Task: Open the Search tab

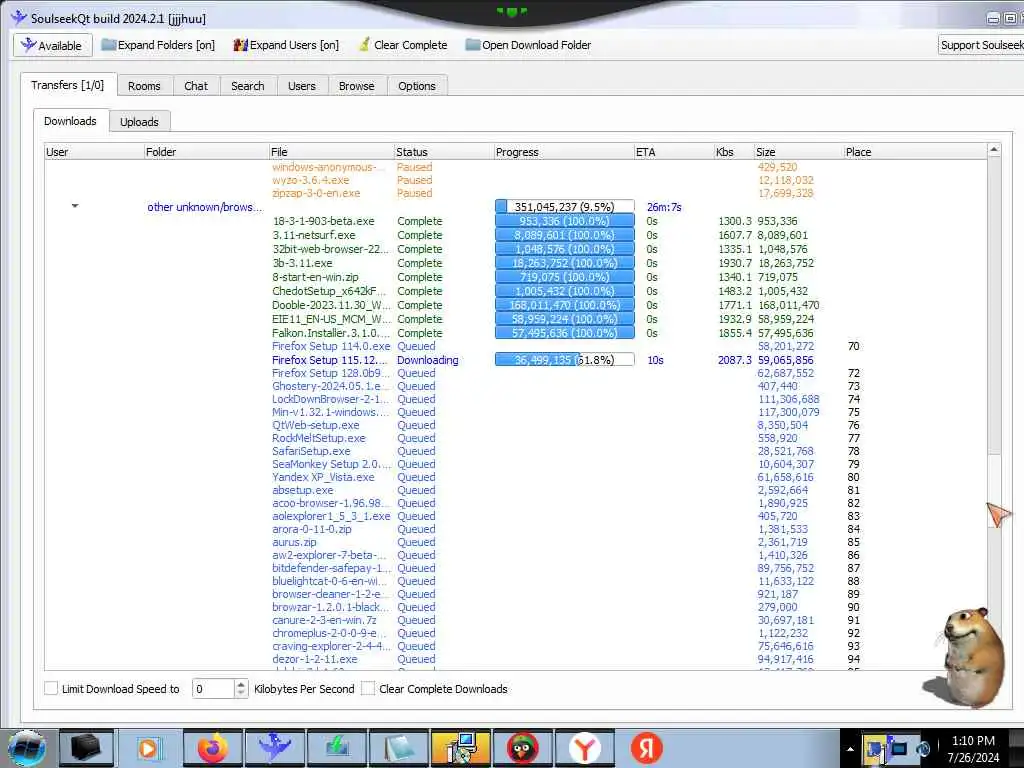Action: (248, 86)
